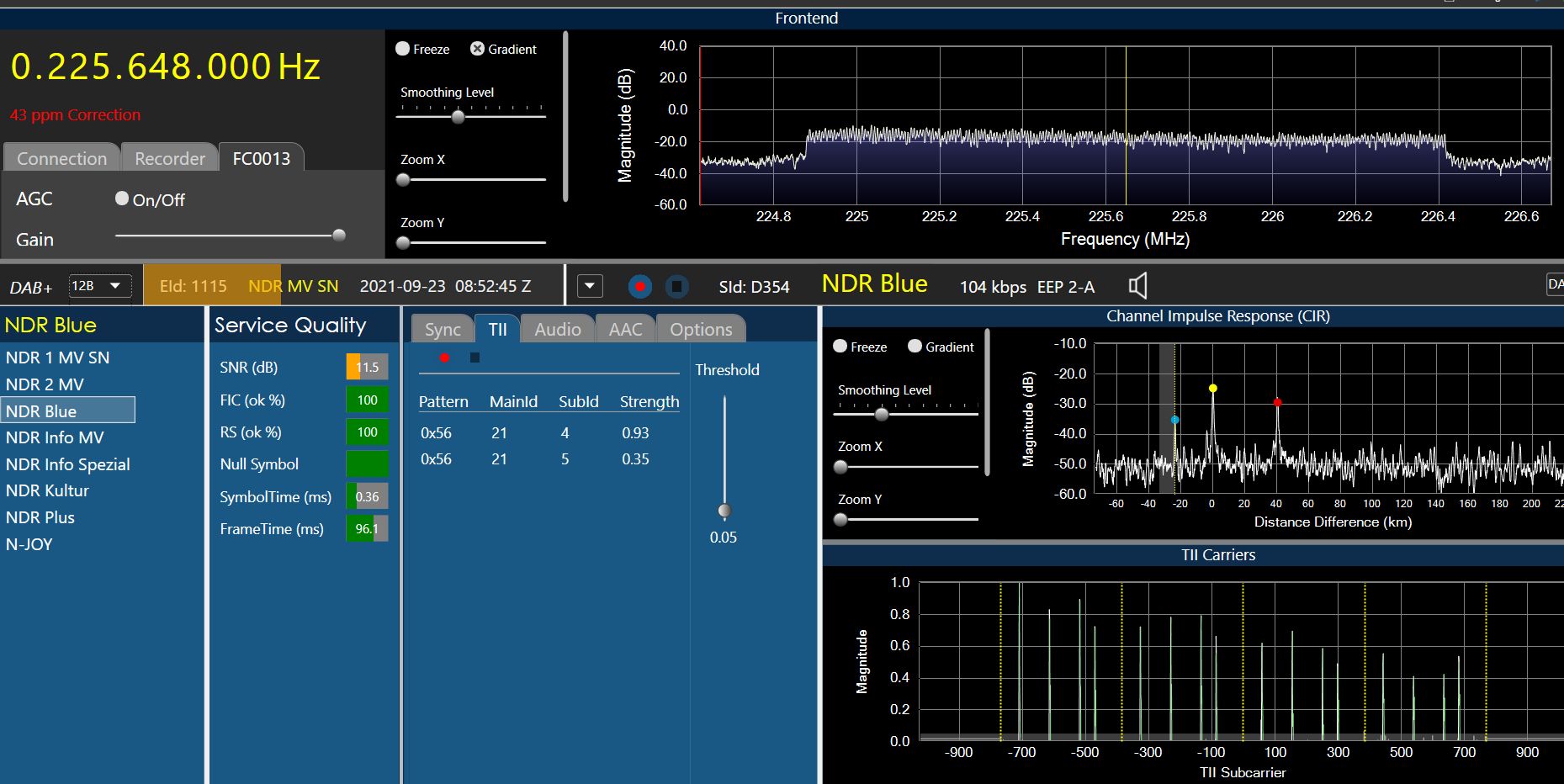Switch to the Audio tab

pos(557,329)
